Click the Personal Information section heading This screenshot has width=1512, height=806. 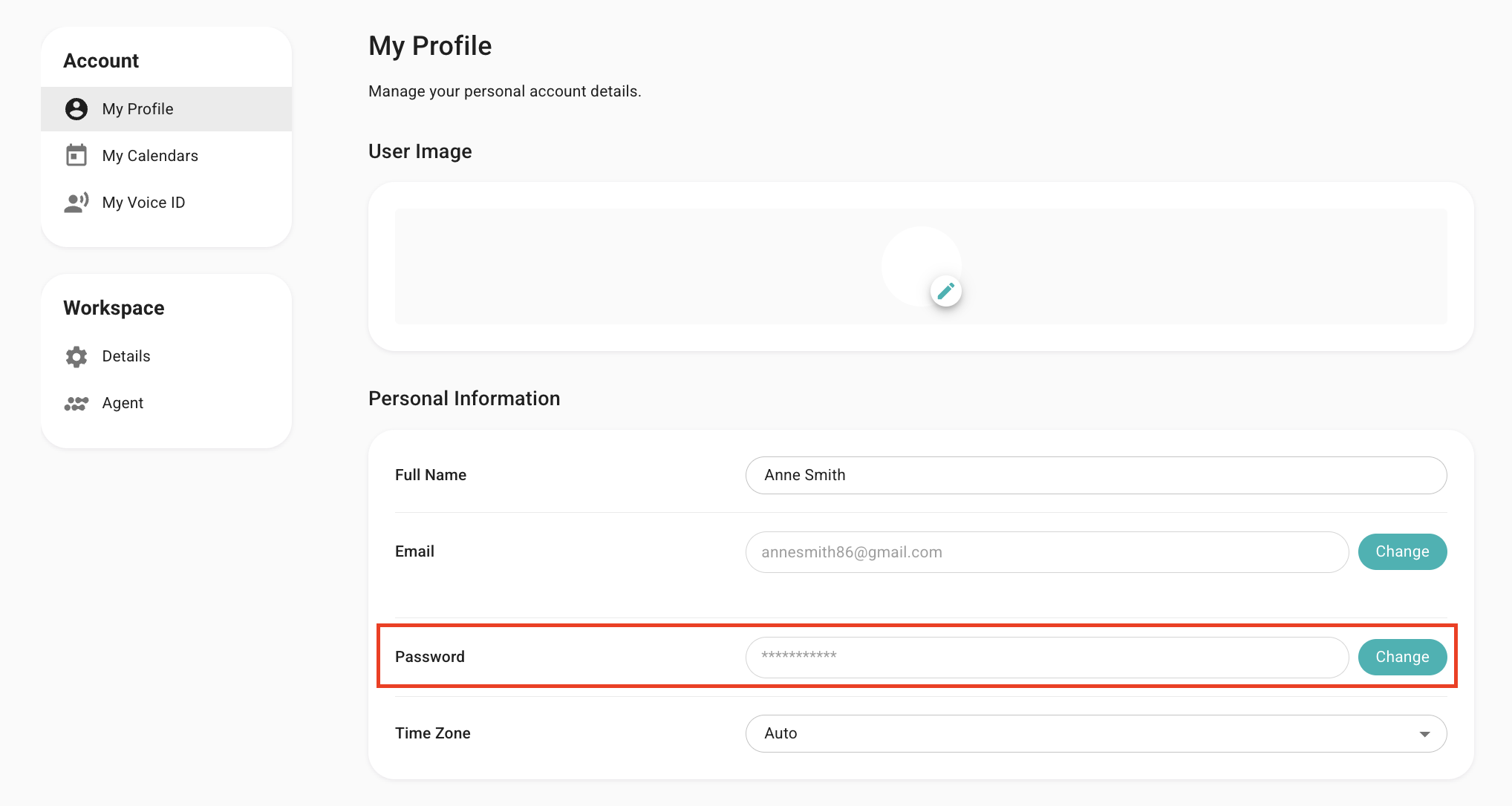464,399
